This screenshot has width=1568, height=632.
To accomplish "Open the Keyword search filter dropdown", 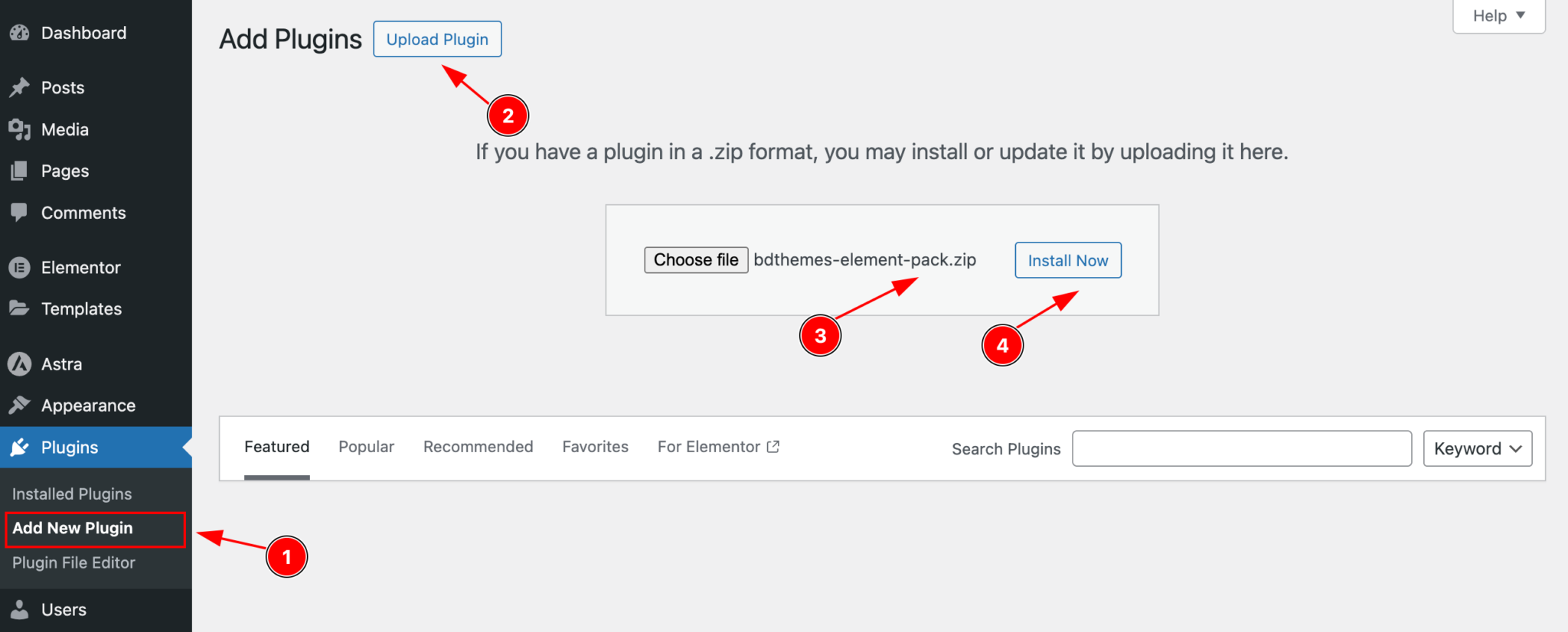I will click(x=1475, y=448).
